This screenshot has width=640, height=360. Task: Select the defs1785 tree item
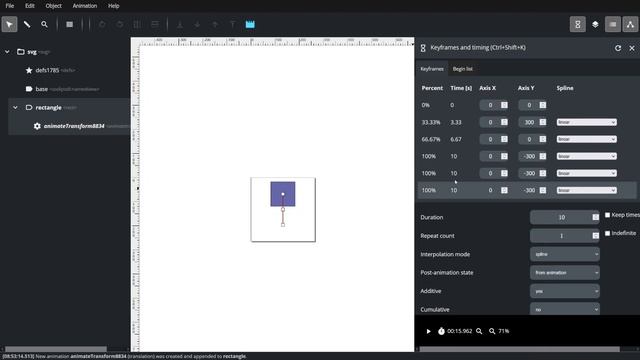click(47, 70)
